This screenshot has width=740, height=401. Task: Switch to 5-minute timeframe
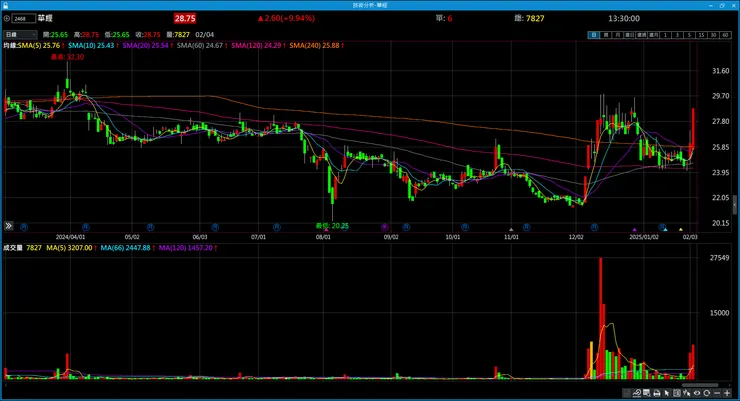click(x=689, y=35)
